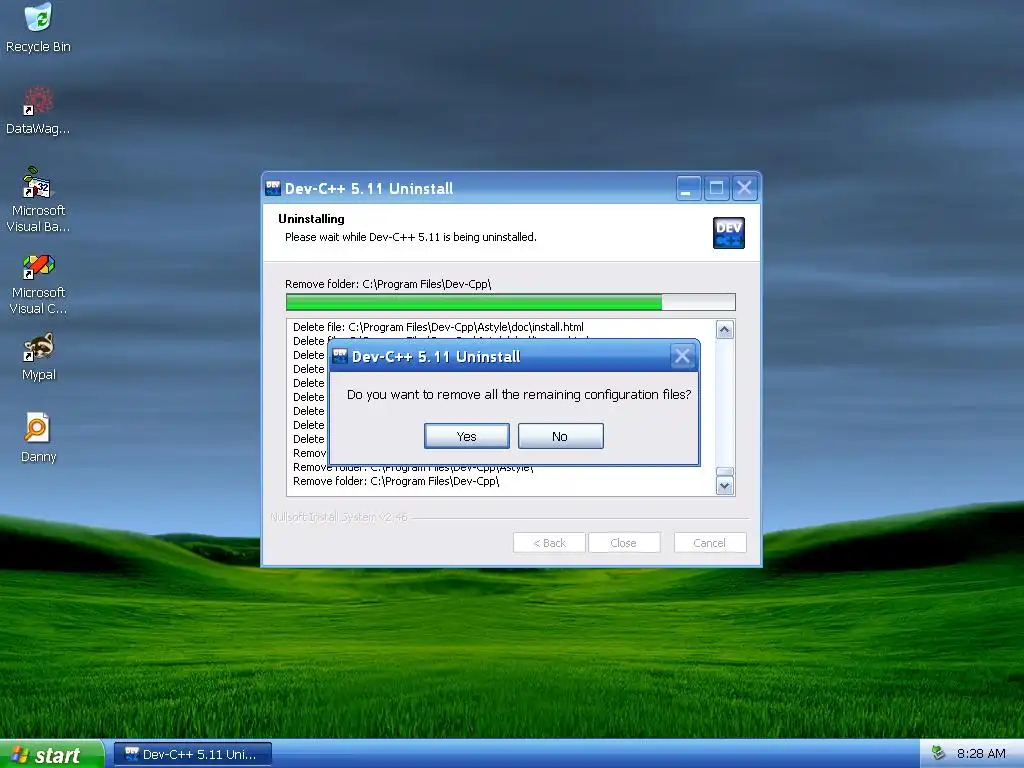
Task: Select log line 'Astyle\doc\install.html'
Action: [x=438, y=327]
